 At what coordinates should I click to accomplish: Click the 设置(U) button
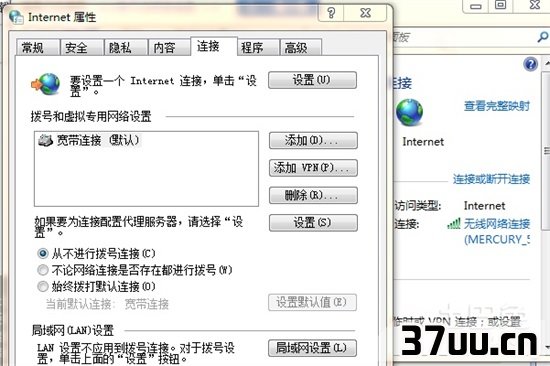point(312,80)
